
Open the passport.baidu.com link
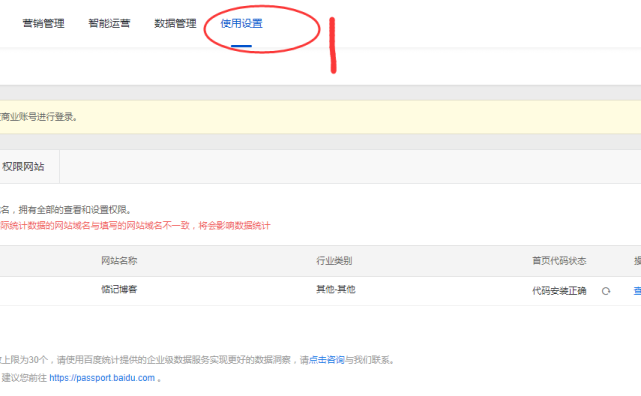point(102,378)
